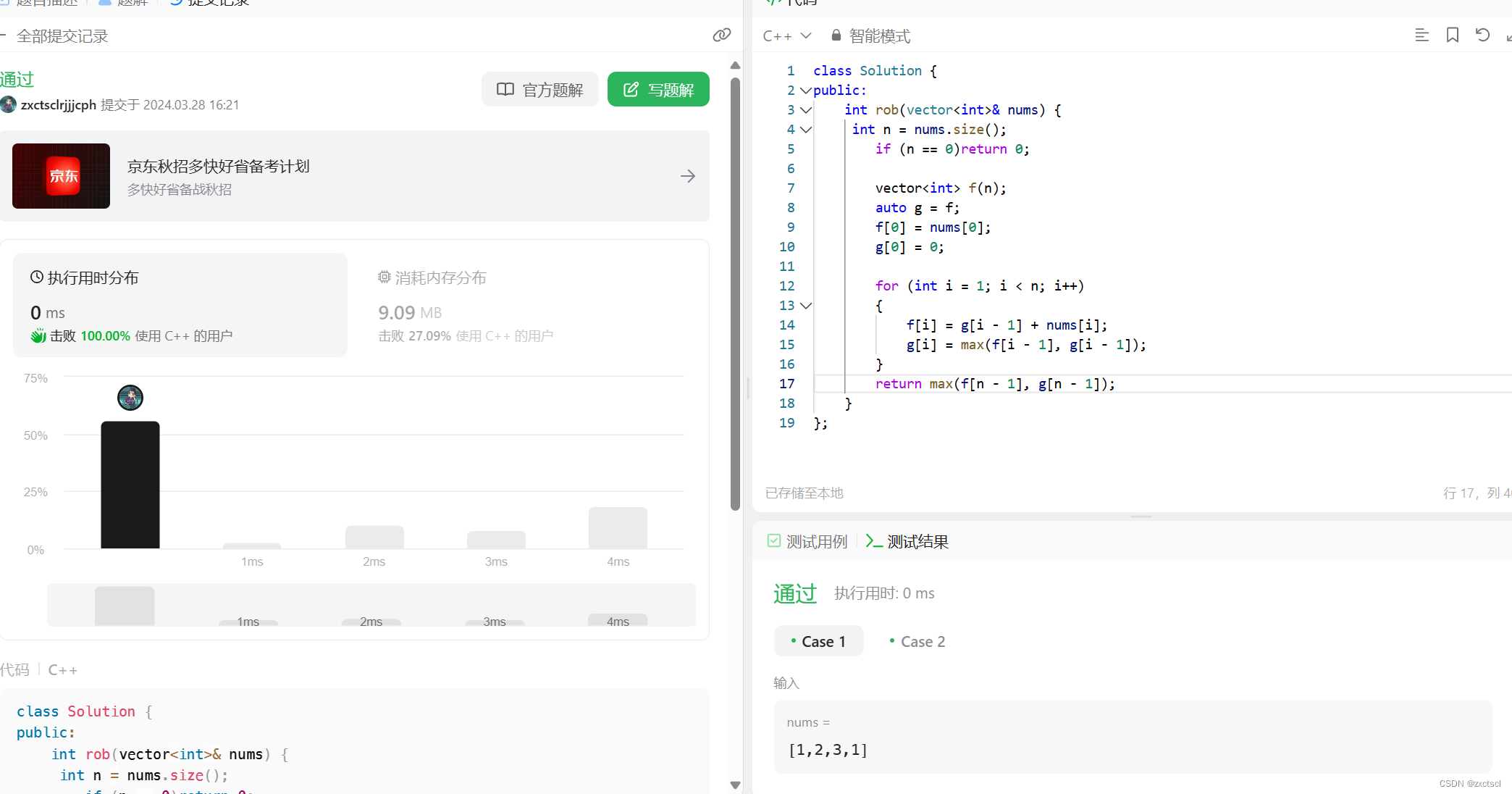Click code line 14 f[i] assignment
This screenshot has height=794, width=1512.
point(1007,325)
